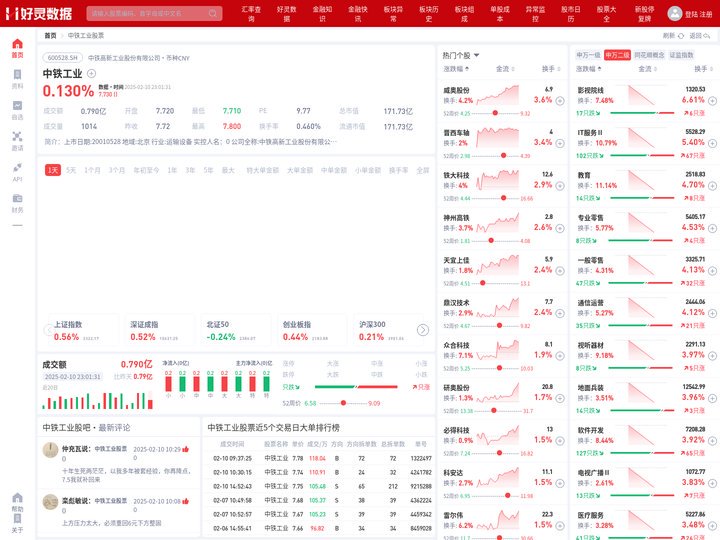Open 板块异常 in top navigation

click(394, 14)
